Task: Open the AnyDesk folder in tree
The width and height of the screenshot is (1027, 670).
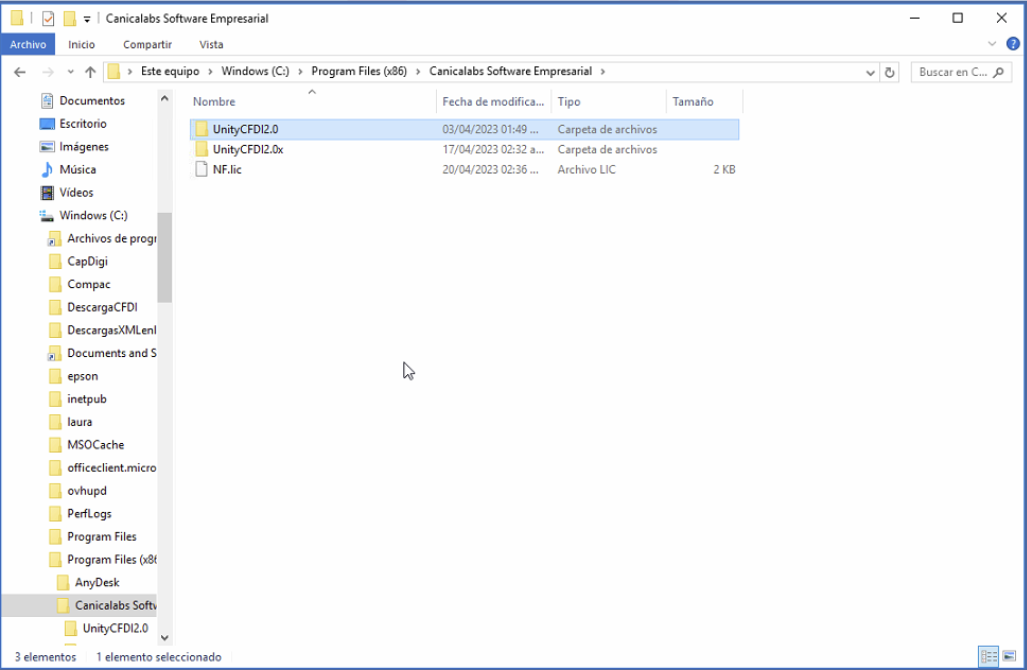Action: [x=97, y=582]
